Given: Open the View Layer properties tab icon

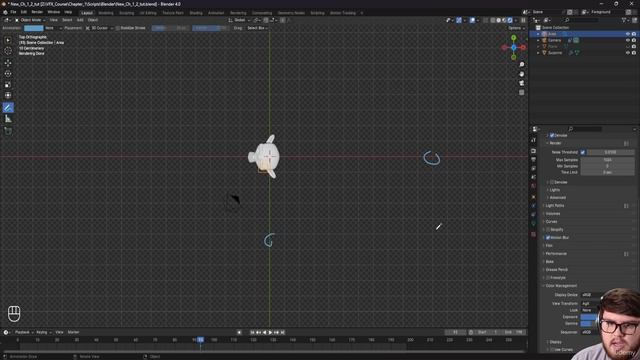Looking at the screenshot, I should [x=533, y=168].
